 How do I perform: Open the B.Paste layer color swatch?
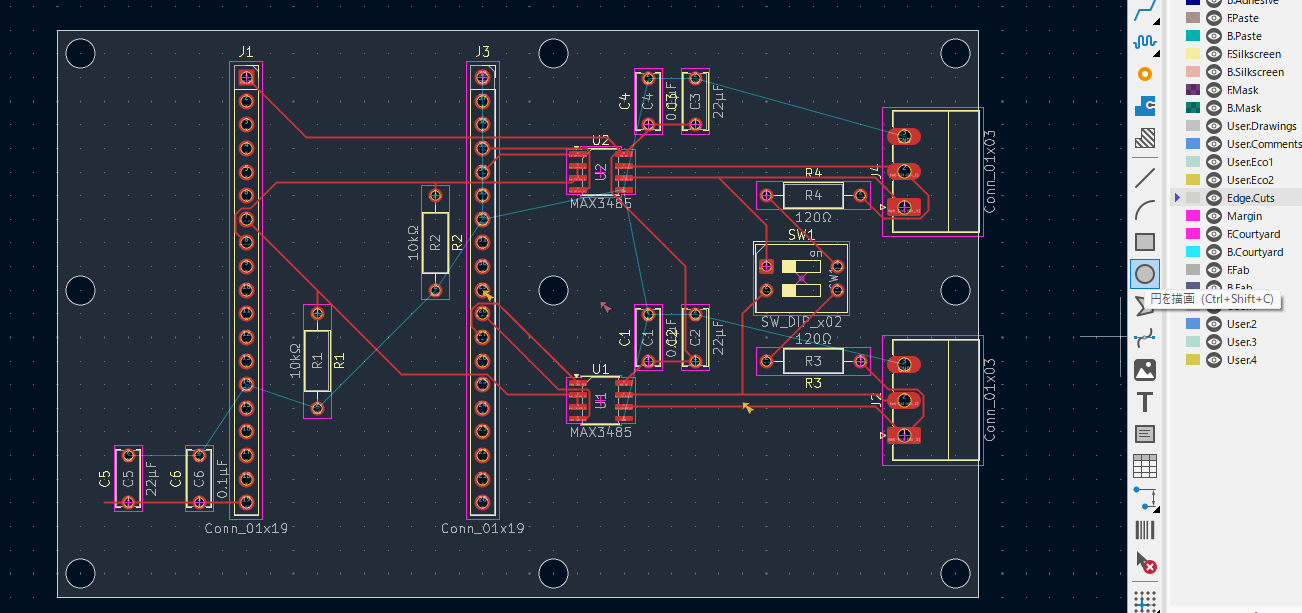[1192, 36]
